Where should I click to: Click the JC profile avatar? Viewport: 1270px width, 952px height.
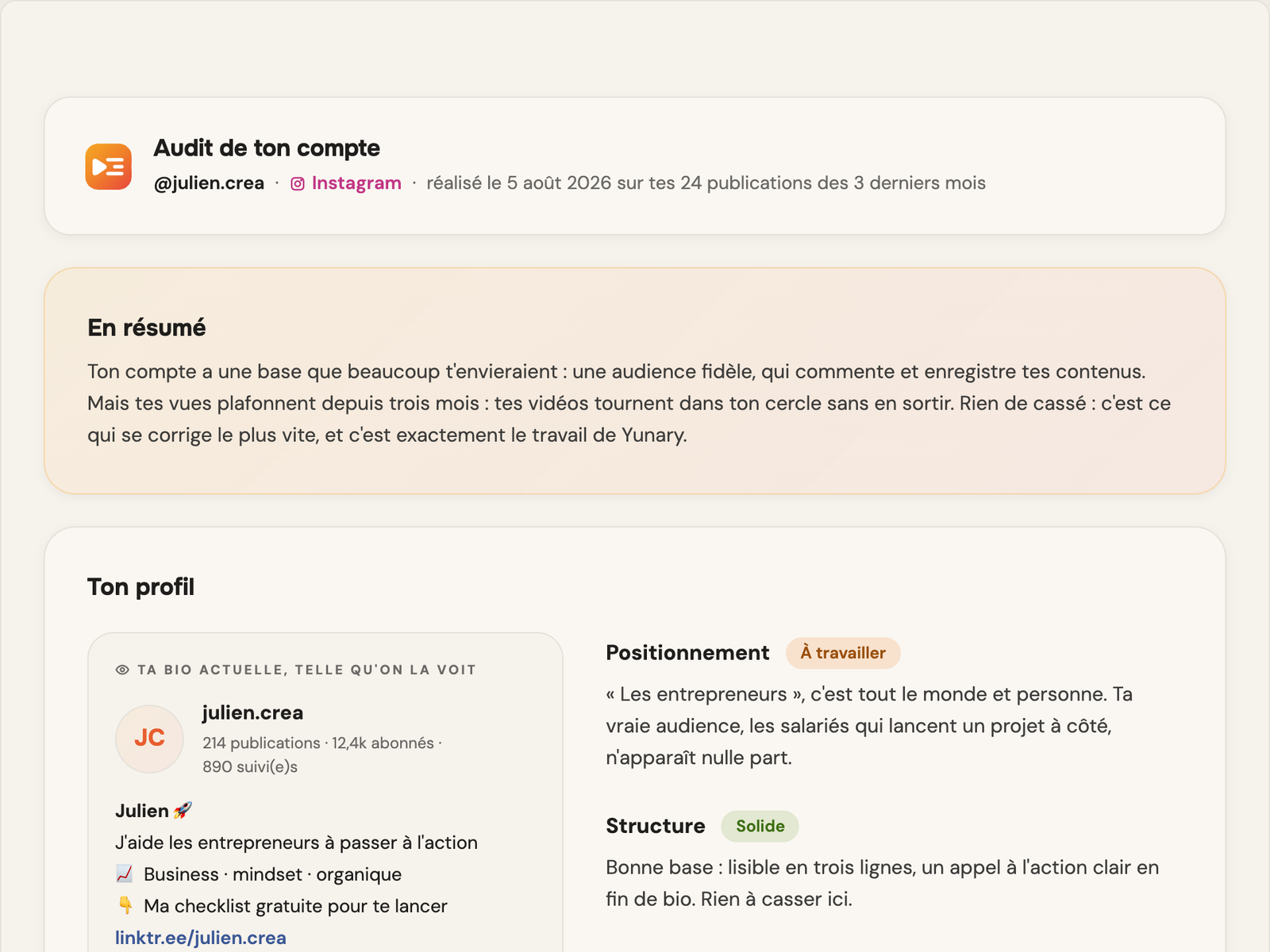click(x=149, y=739)
